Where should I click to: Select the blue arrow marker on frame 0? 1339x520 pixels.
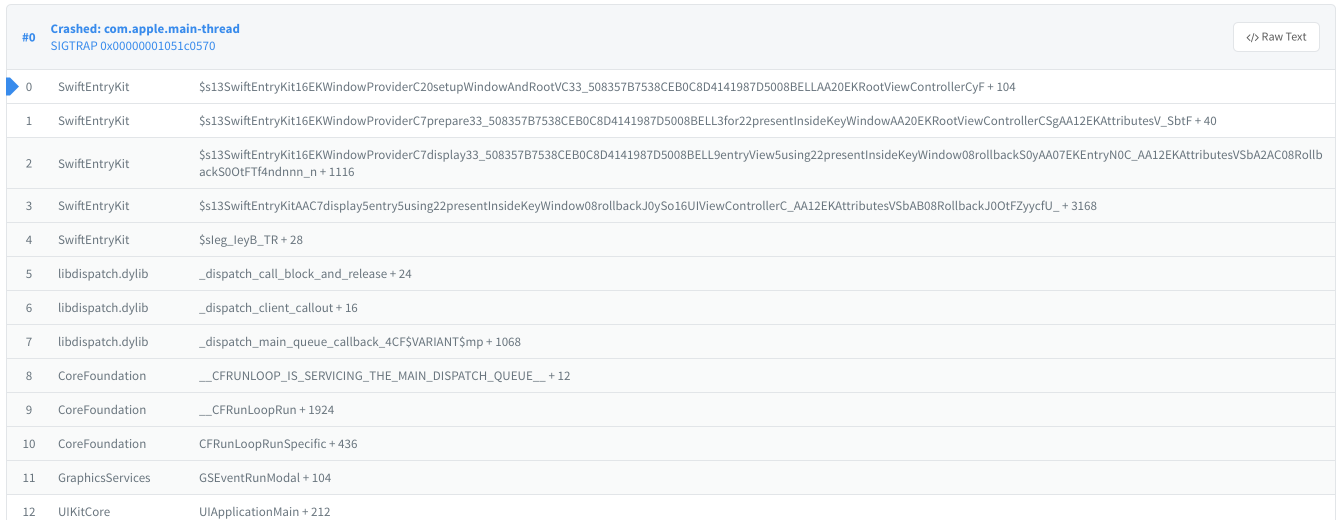[12, 87]
